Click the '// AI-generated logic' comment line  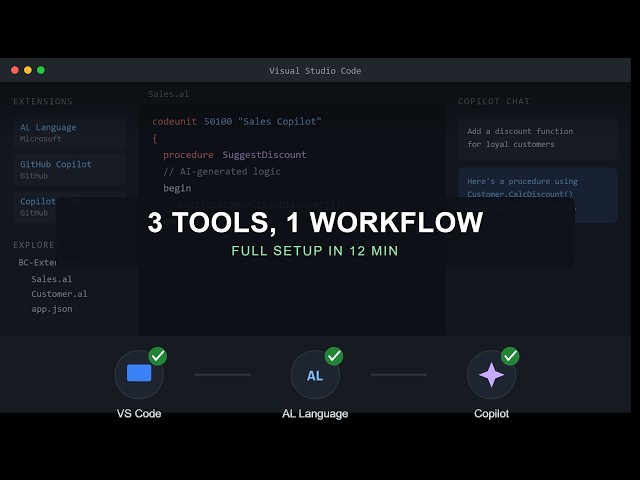(222, 172)
